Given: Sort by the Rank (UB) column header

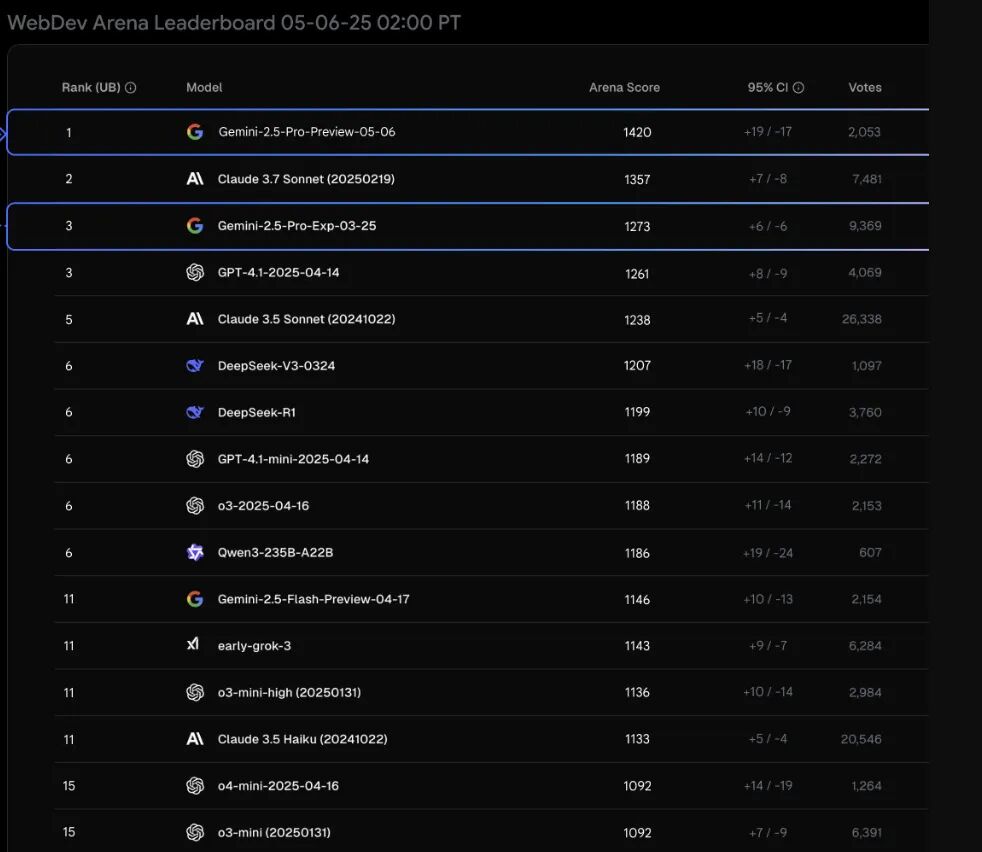Looking at the screenshot, I should [91, 88].
